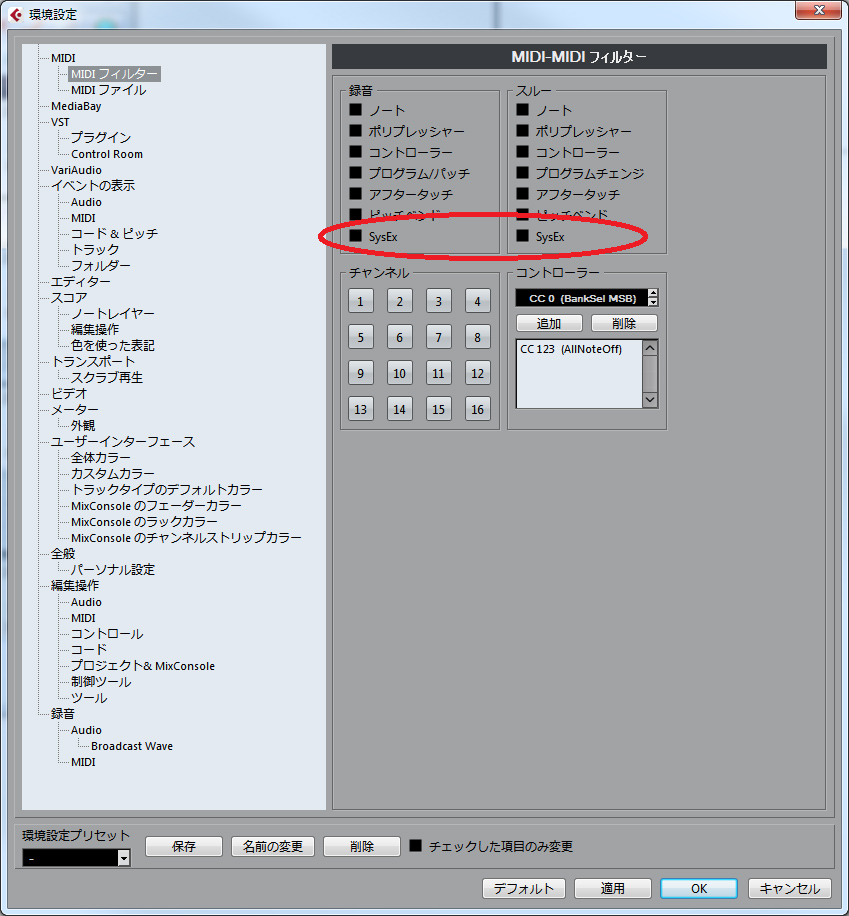849x916 pixels.
Task: Toggle the 録音 SysEx checkbox
Action: (x=355, y=236)
